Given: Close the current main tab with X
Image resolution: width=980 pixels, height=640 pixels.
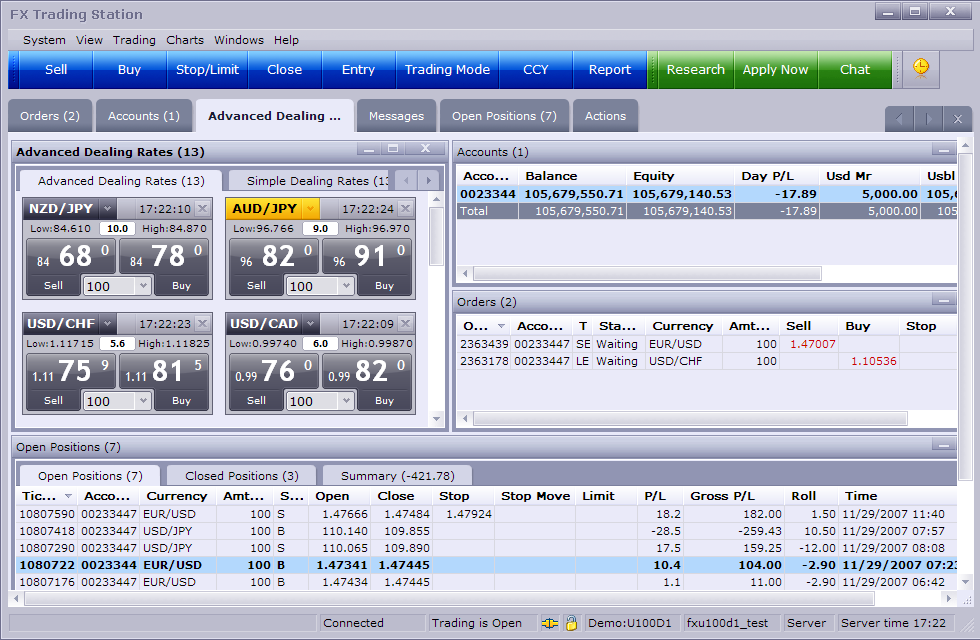Looking at the screenshot, I should pos(958,119).
